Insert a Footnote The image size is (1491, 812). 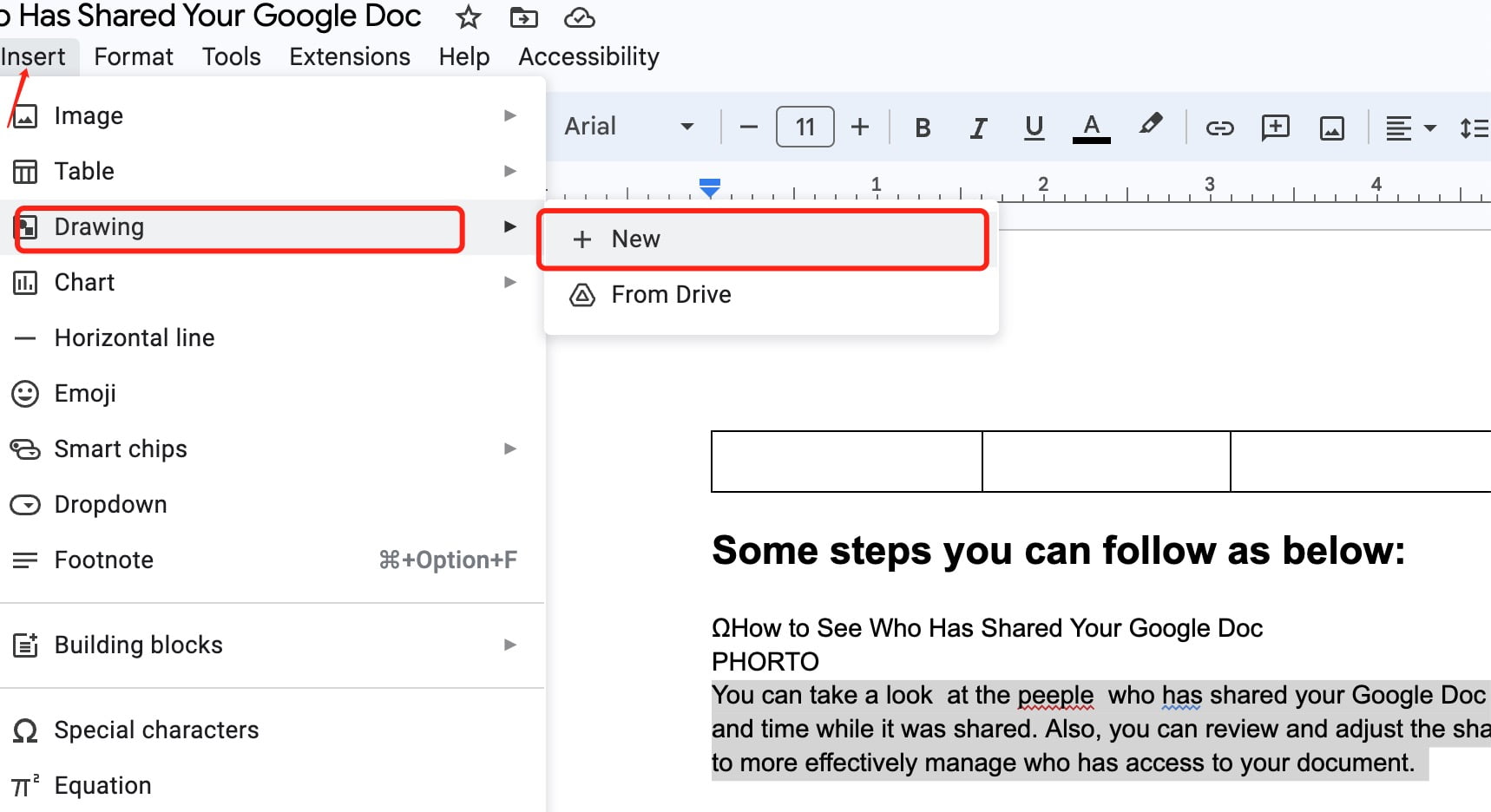coord(273,560)
